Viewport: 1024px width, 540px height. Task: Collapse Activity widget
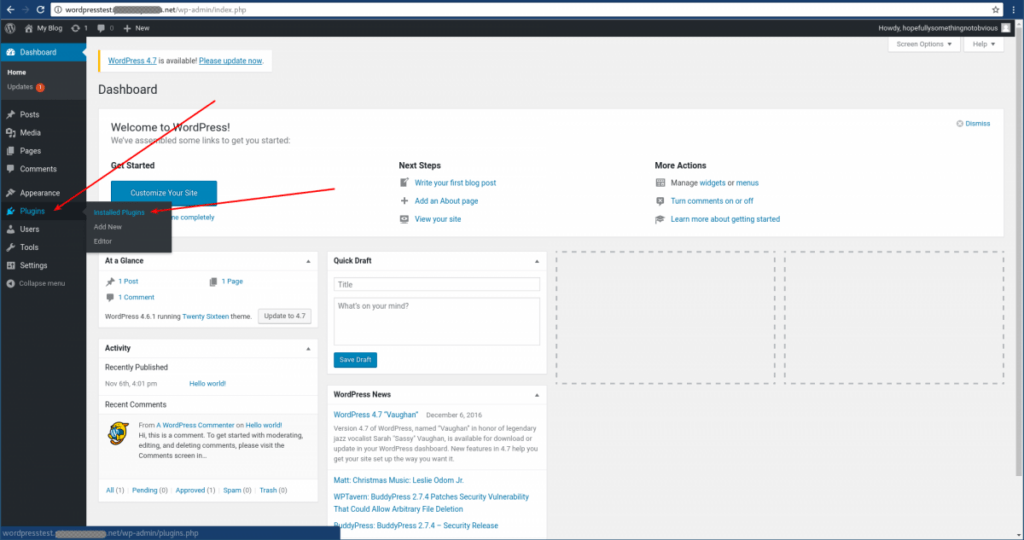pyautogui.click(x=308, y=349)
